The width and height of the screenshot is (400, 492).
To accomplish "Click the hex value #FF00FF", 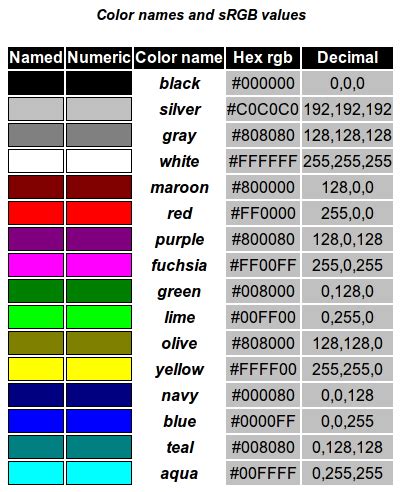I will tap(263, 265).
